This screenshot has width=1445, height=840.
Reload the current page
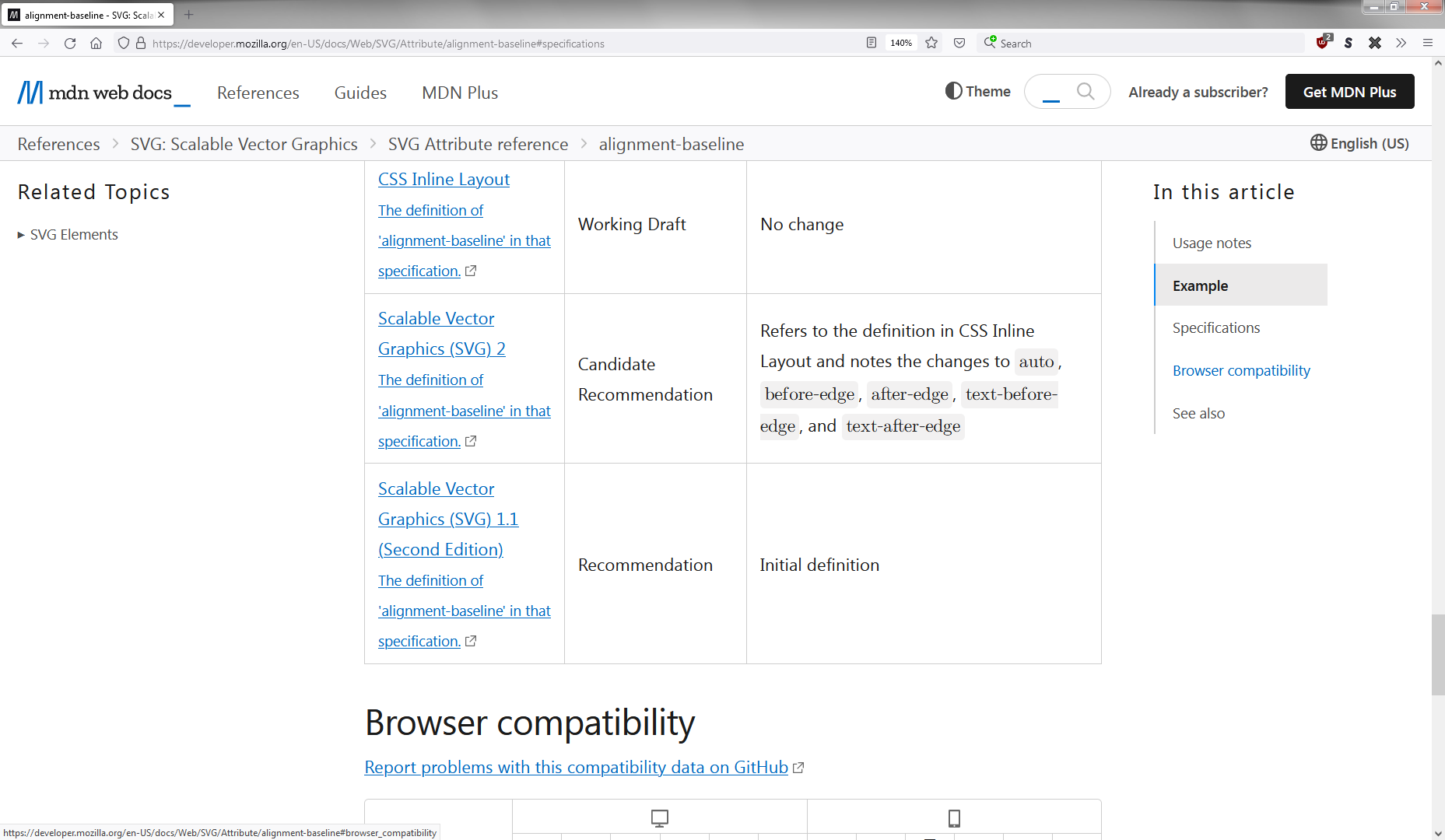coord(70,43)
